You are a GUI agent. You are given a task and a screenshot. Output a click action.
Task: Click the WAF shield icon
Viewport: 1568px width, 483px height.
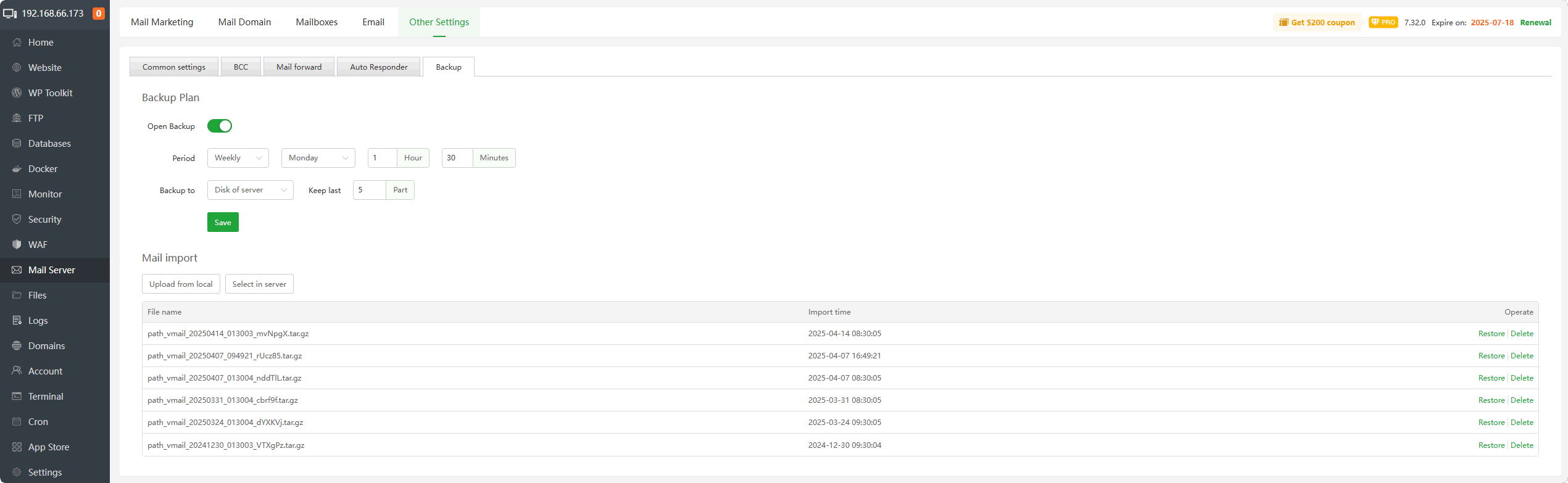tap(17, 245)
